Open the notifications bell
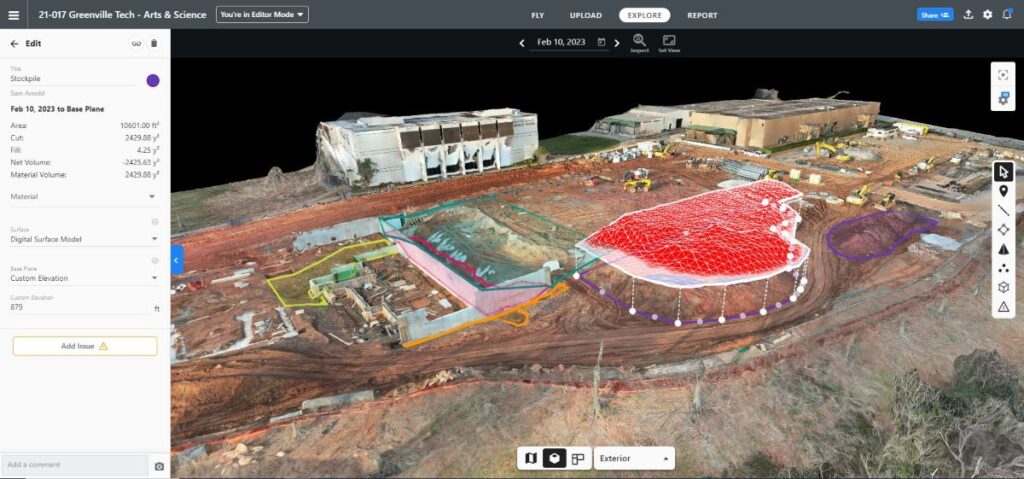The image size is (1024, 479). click(x=1005, y=15)
